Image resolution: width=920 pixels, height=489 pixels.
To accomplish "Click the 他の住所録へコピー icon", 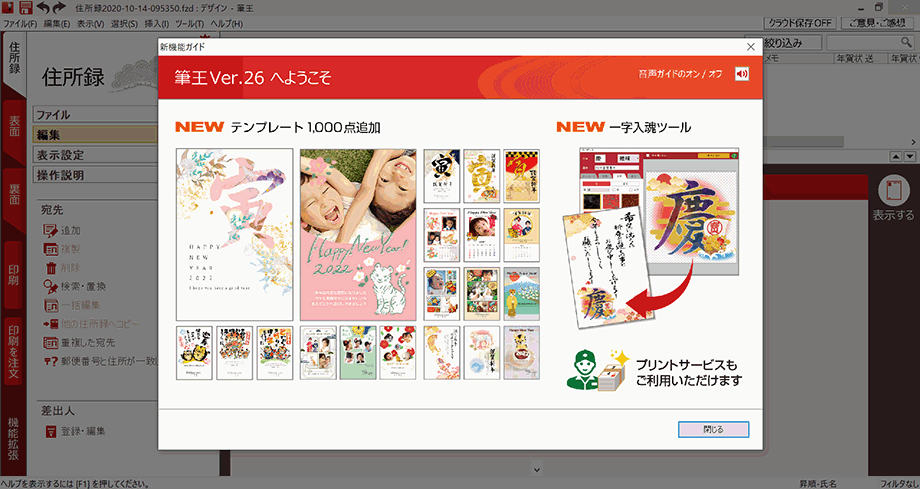I will coord(51,324).
